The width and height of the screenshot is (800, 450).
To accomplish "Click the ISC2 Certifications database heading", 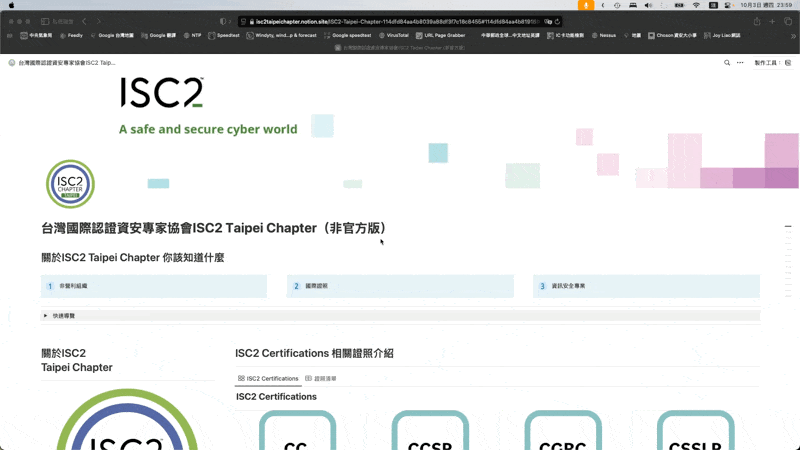I will tap(276, 396).
